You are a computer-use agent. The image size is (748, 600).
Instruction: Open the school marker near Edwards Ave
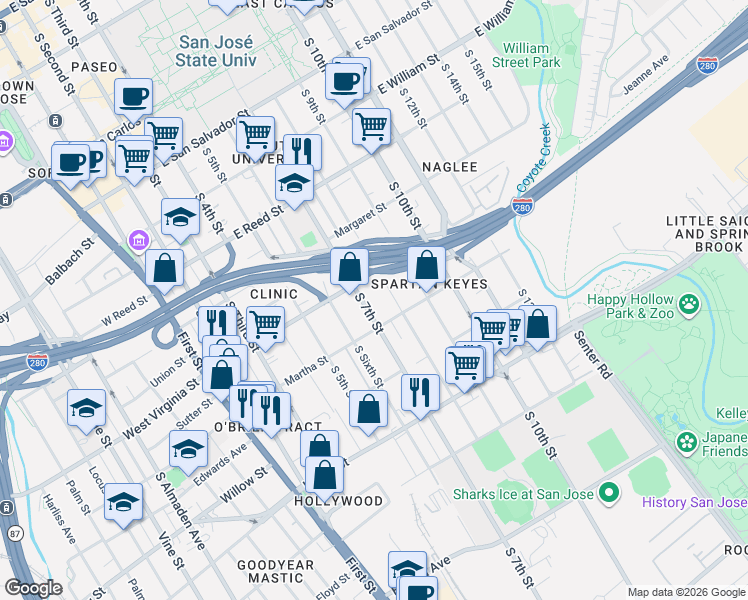click(188, 449)
